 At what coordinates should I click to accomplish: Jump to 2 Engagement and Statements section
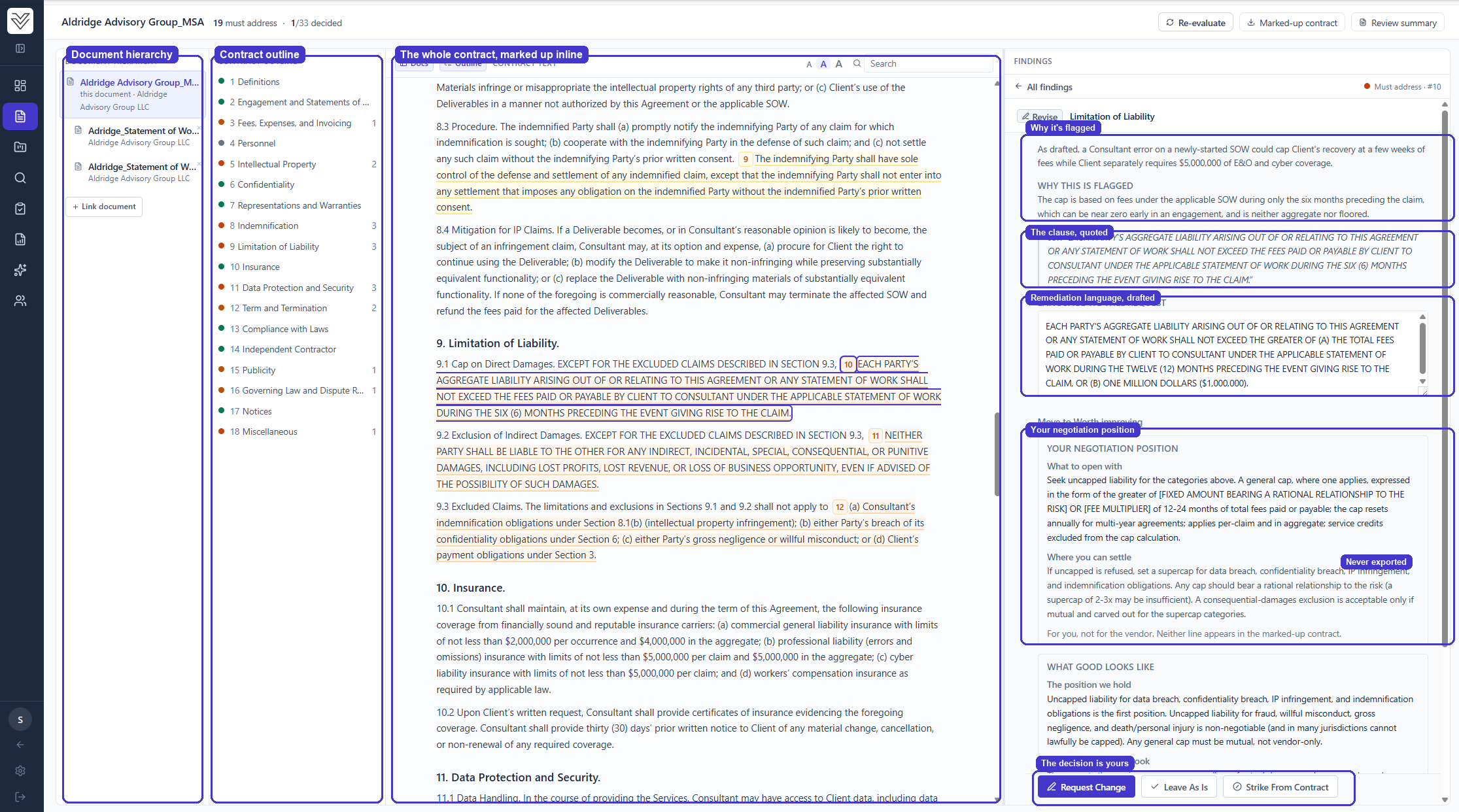pyautogui.click(x=297, y=102)
